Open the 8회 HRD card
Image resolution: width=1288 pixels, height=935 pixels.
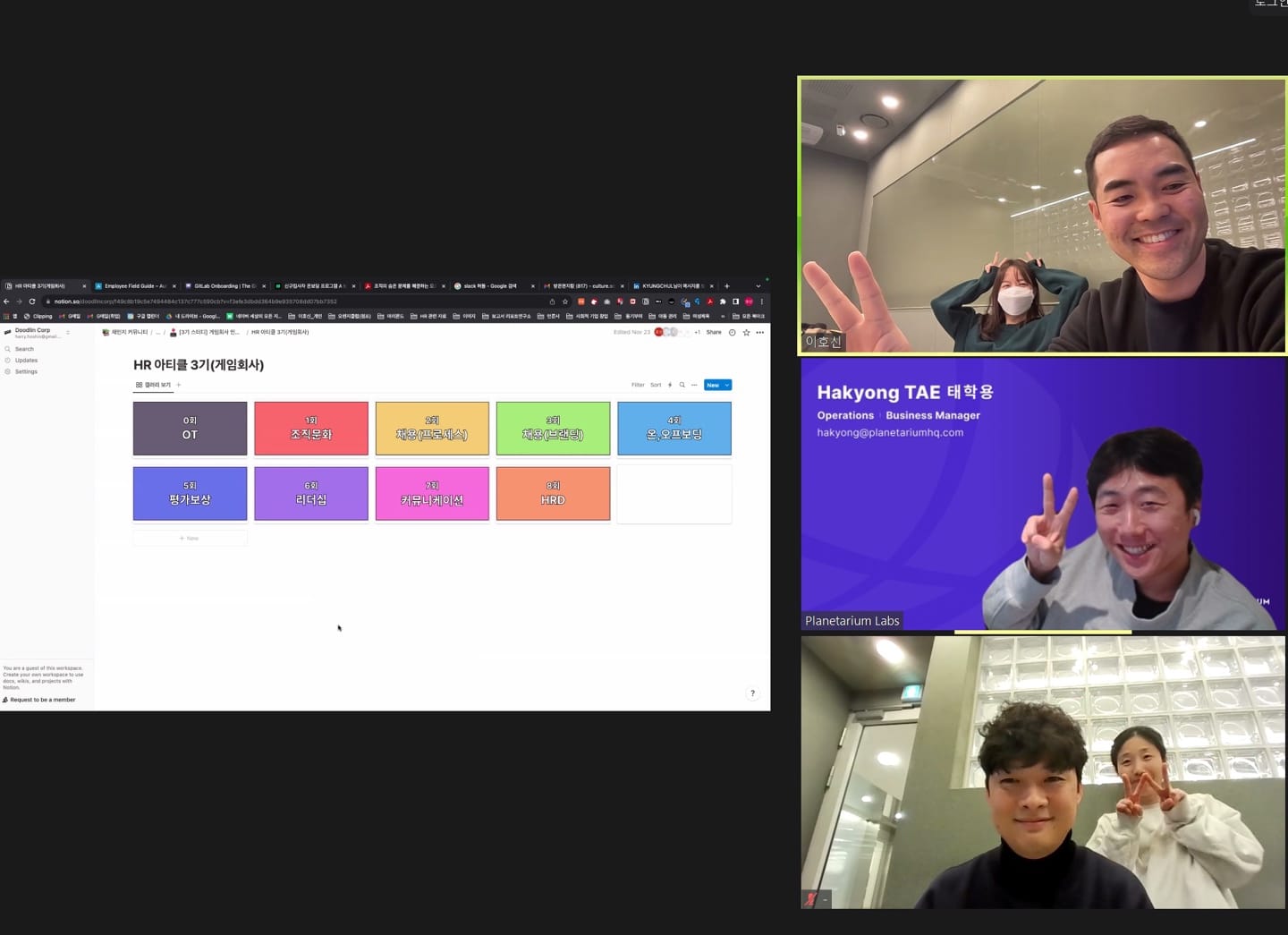[x=553, y=494]
